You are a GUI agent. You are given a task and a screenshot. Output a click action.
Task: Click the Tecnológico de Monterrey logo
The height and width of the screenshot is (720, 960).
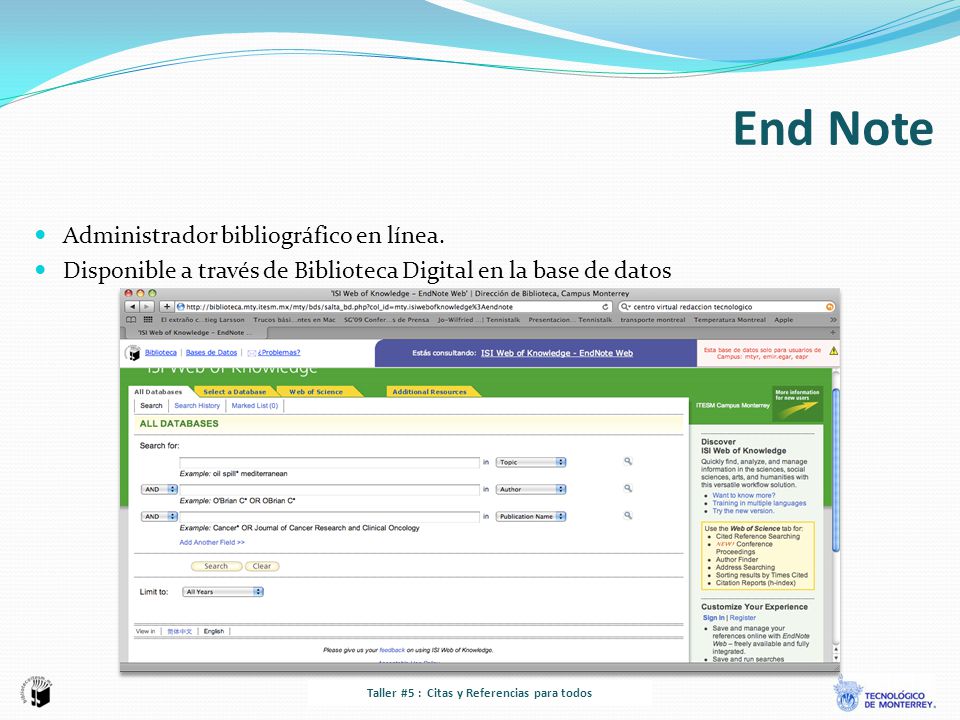(884, 694)
